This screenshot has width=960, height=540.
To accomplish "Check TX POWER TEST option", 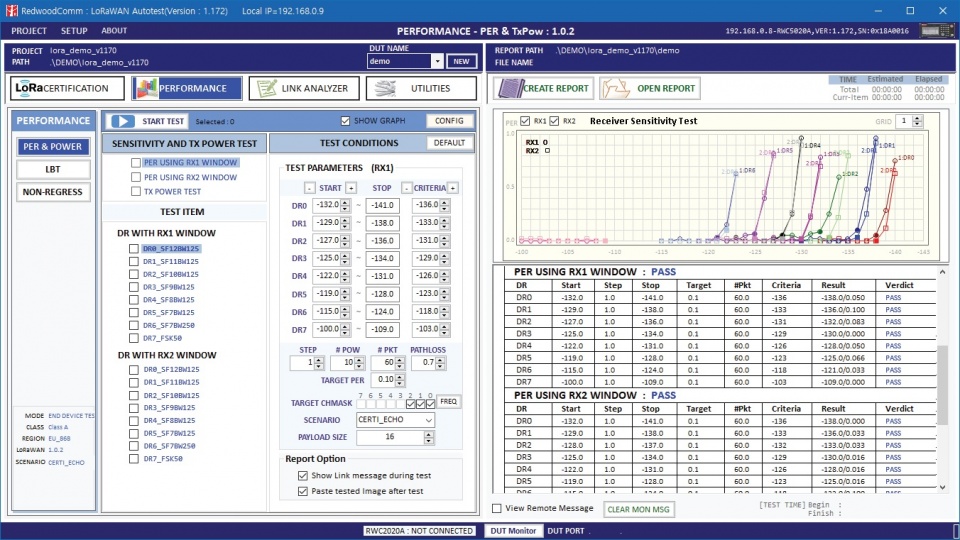I will pyautogui.click(x=136, y=192).
